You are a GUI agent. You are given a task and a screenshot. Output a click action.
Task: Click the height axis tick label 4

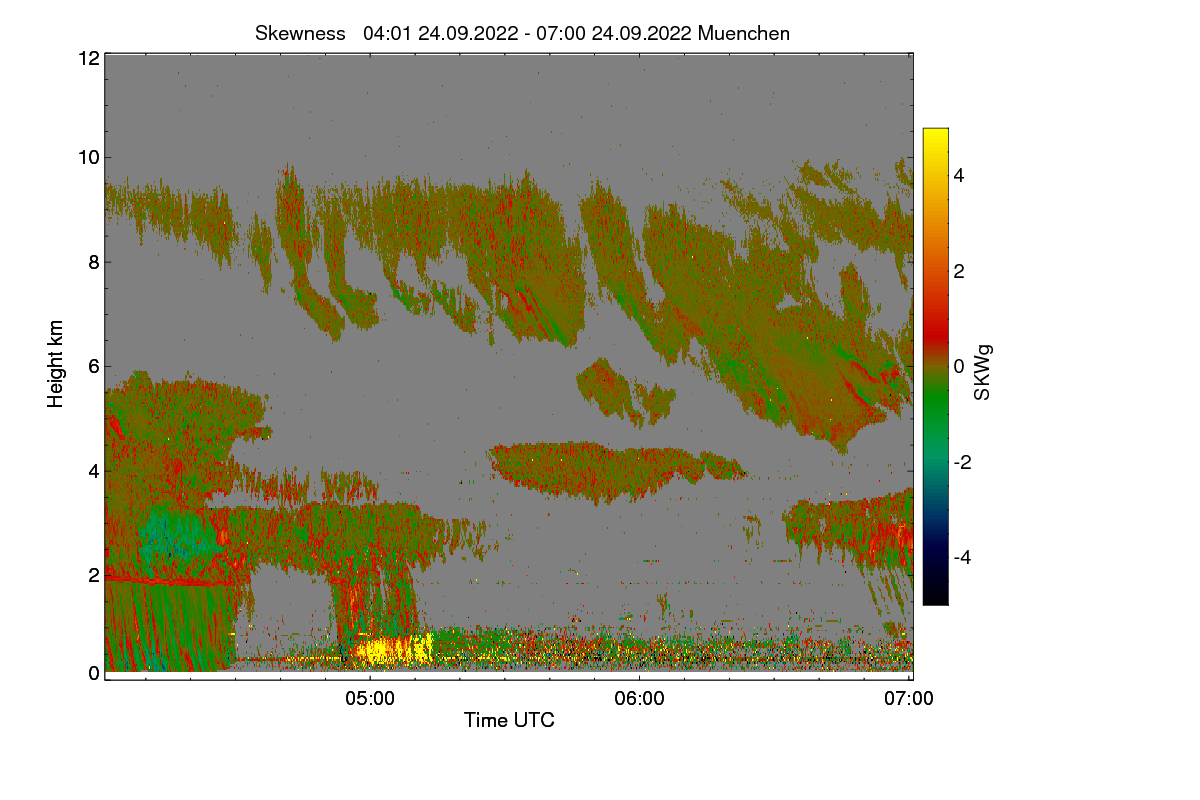point(93,470)
